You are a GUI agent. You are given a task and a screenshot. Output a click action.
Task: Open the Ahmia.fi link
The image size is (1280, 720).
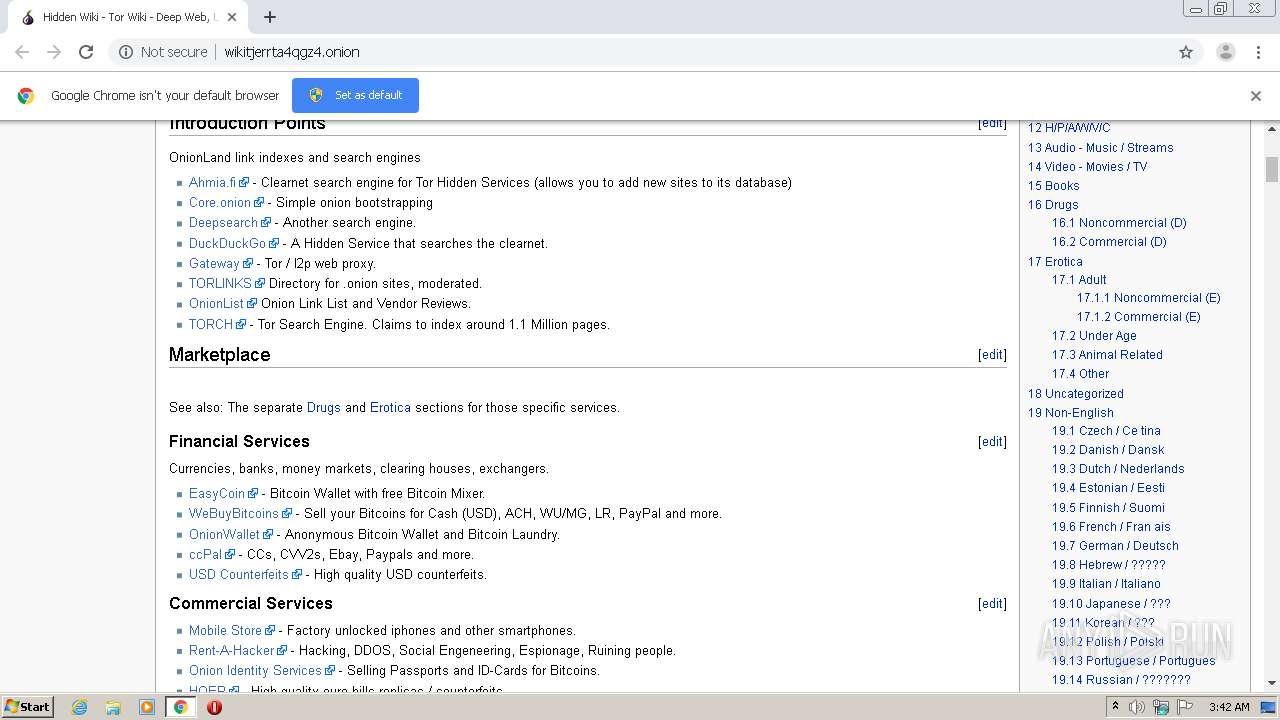pos(213,182)
